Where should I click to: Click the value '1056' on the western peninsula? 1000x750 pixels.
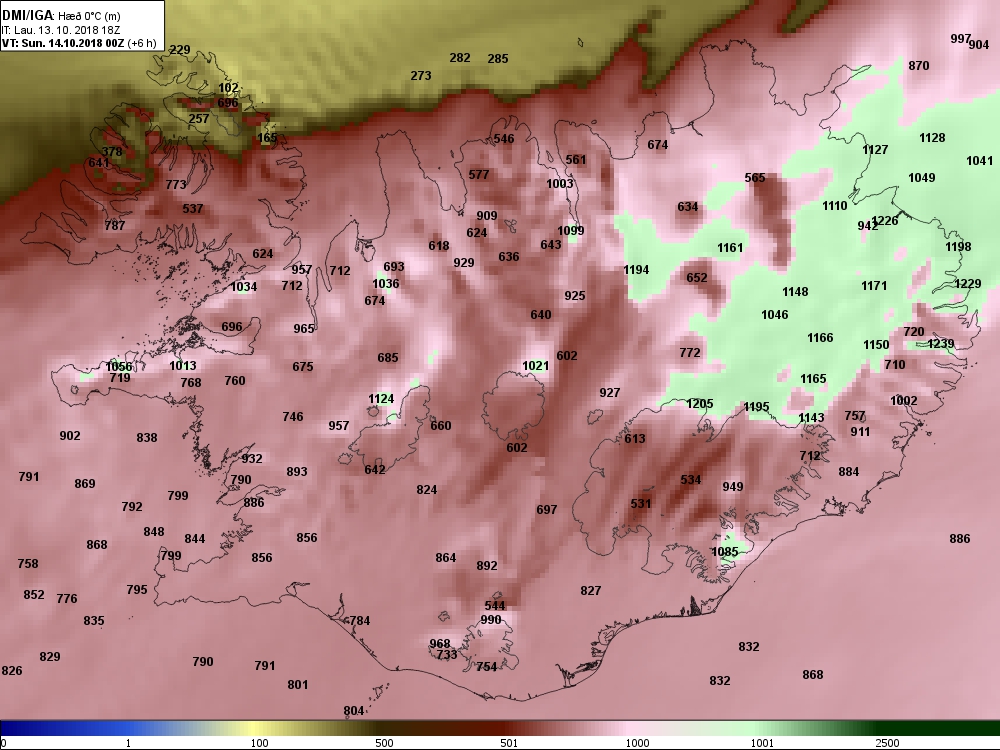tap(119, 367)
